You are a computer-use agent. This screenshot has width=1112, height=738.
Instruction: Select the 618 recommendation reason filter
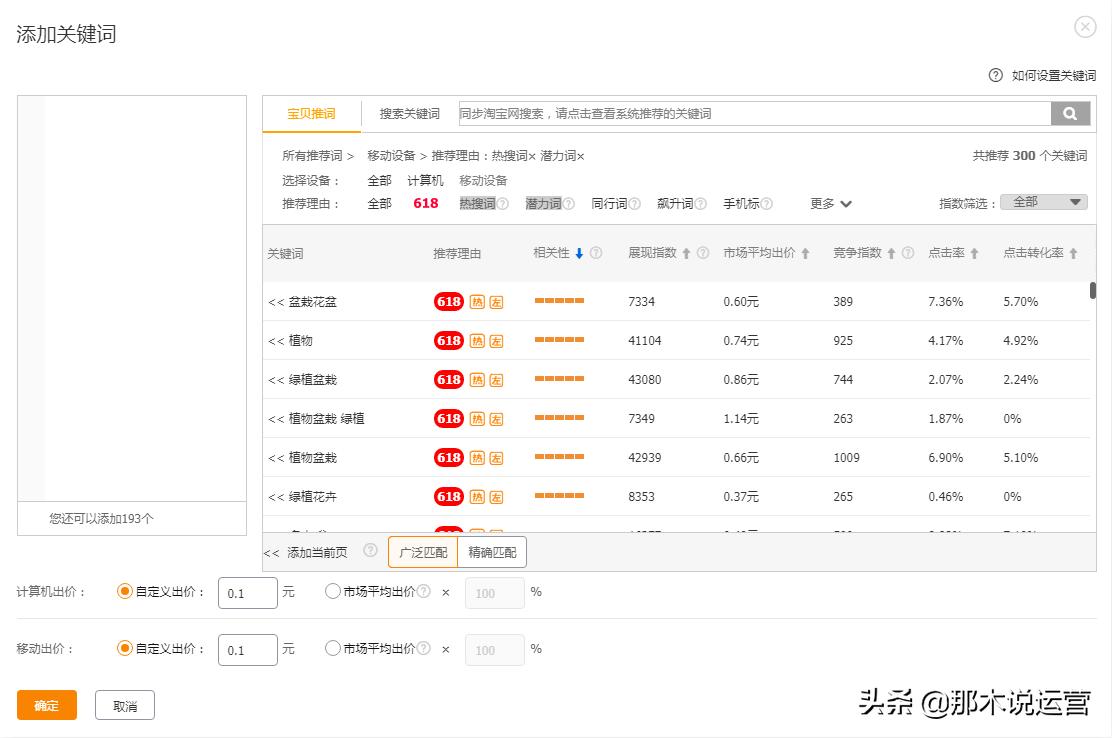(x=426, y=203)
